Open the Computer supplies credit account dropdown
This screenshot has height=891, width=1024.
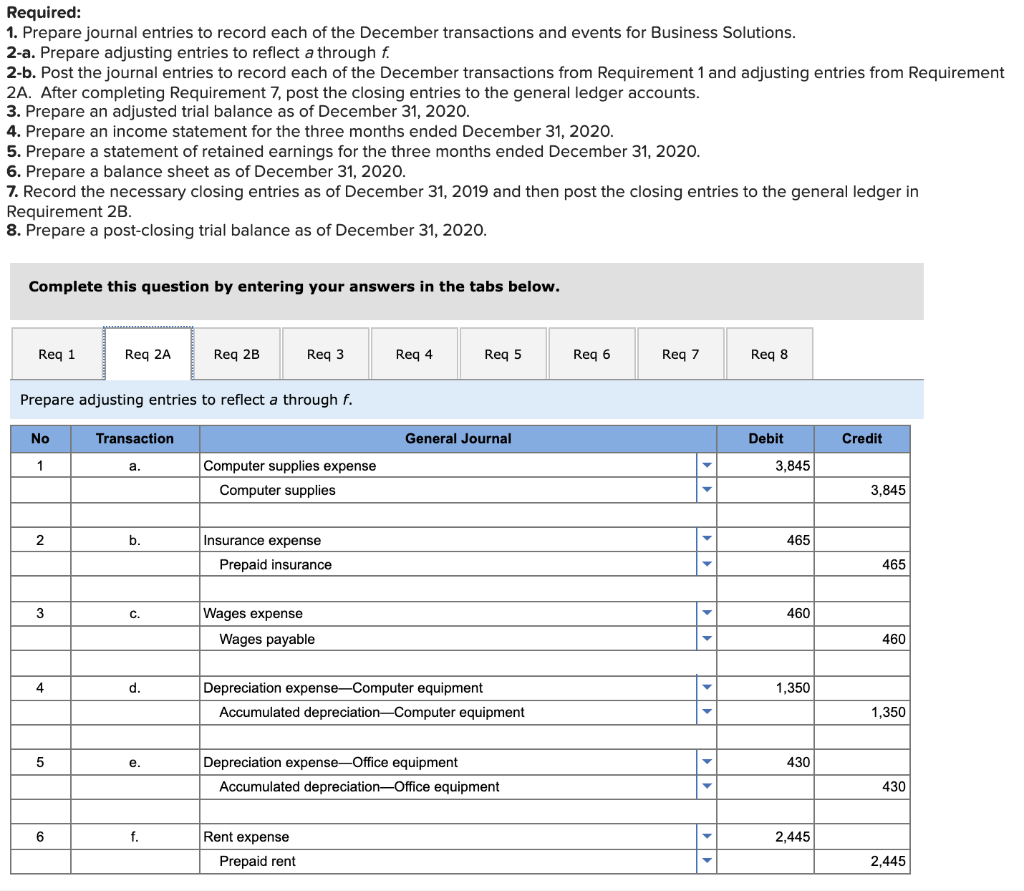(x=707, y=490)
